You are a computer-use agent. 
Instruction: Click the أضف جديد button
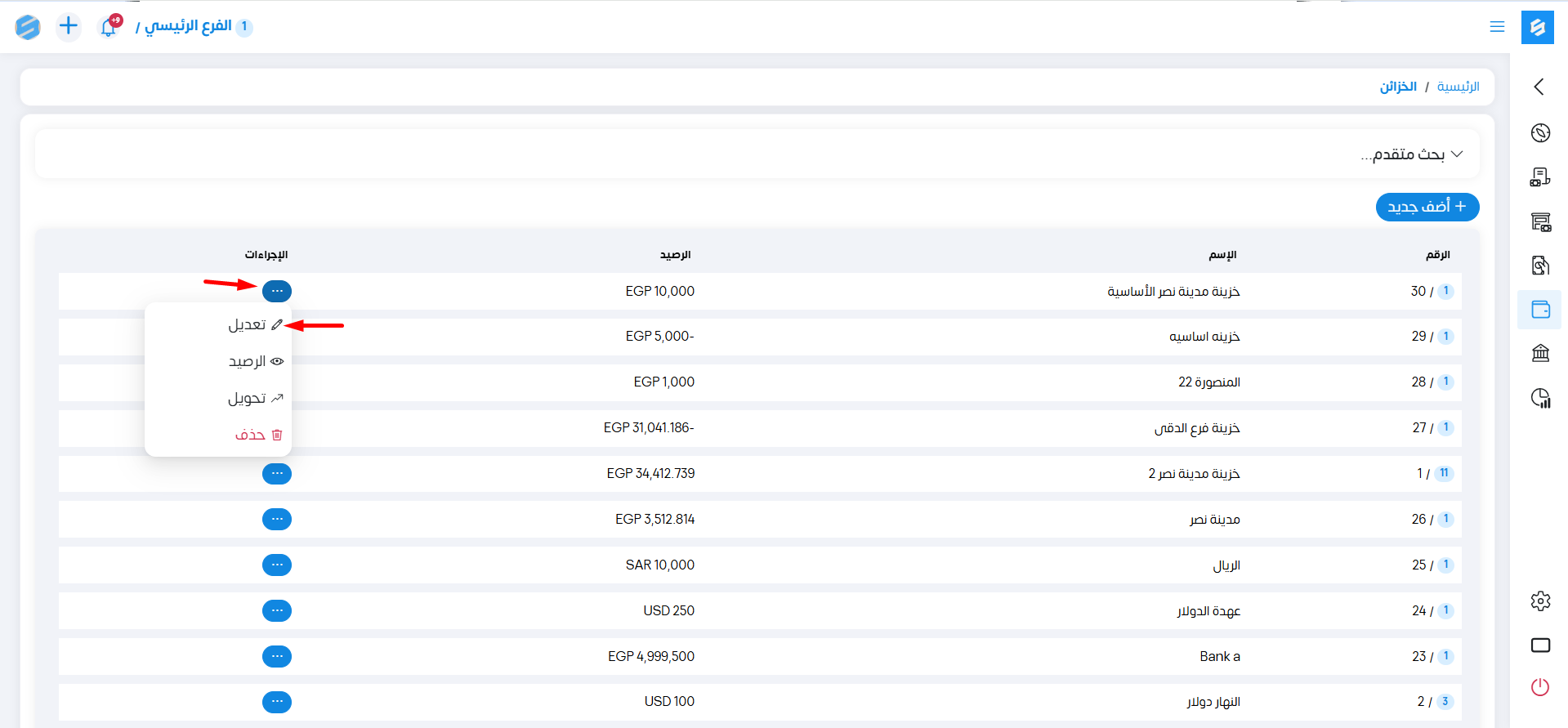coord(1427,207)
